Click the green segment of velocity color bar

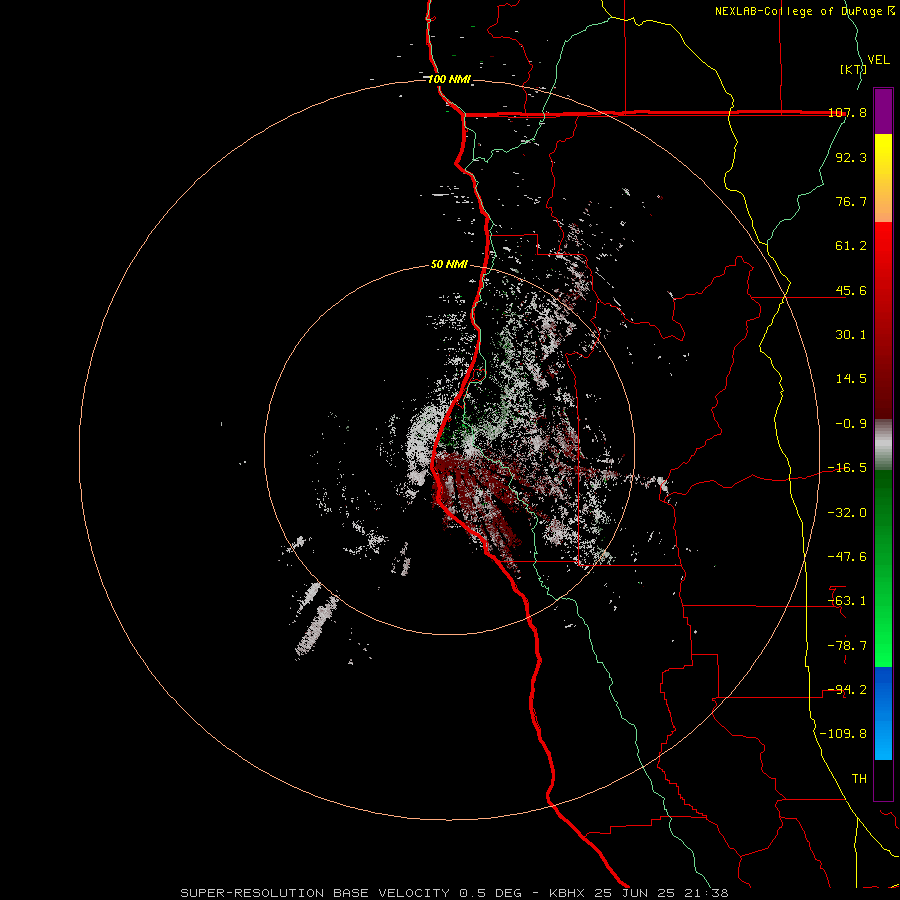coord(883,568)
